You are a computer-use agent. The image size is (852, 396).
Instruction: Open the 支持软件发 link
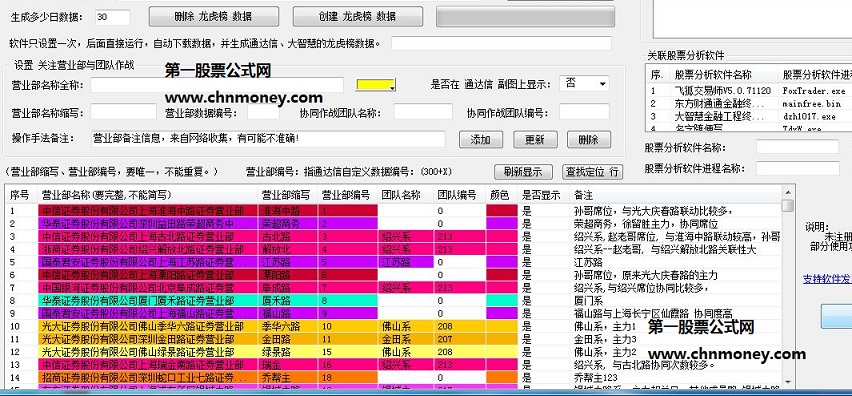coord(827,279)
